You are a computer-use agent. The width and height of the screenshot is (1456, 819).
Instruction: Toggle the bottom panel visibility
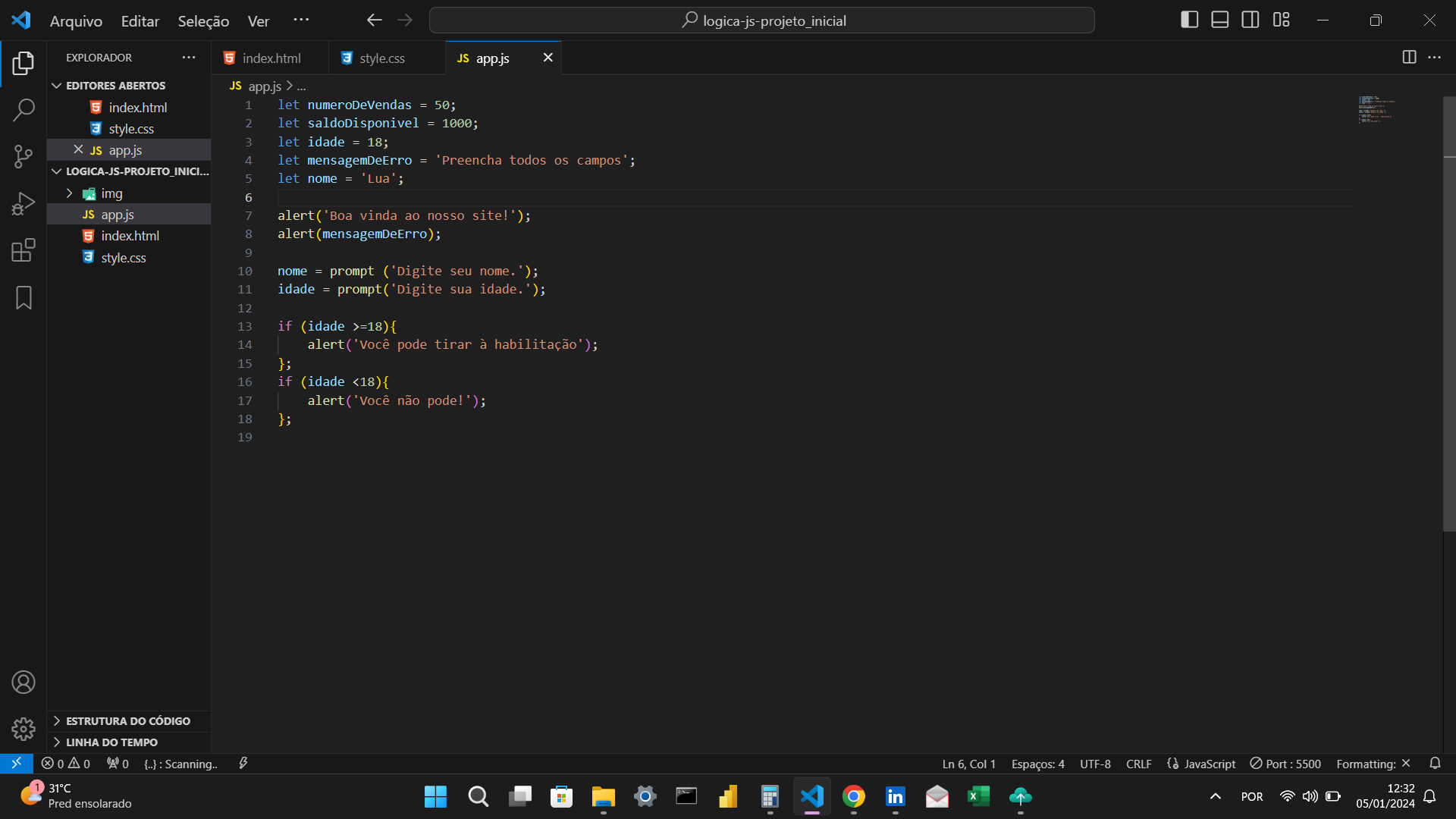point(1220,20)
